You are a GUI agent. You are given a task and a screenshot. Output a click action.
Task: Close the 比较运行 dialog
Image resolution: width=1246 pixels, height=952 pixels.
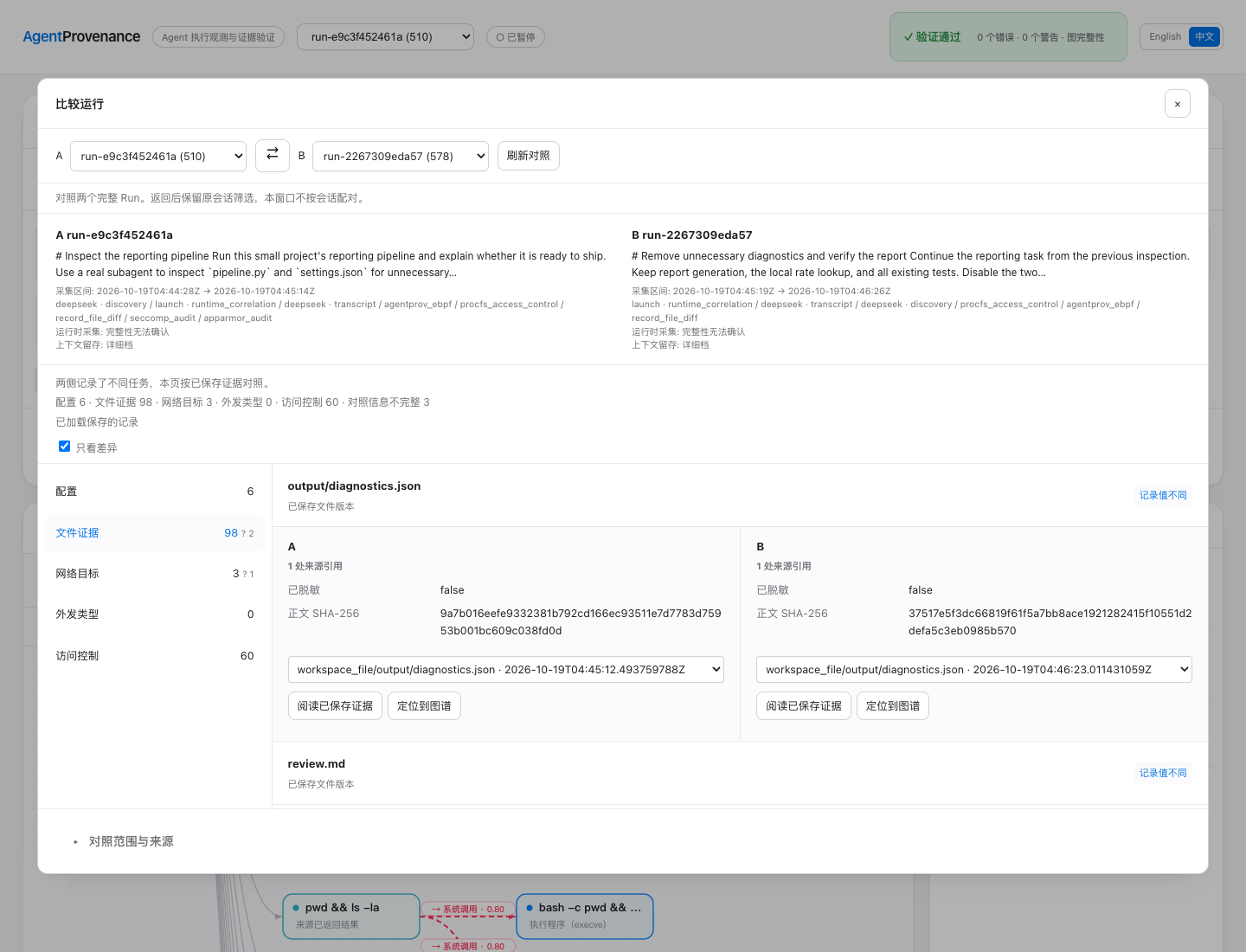1177,104
